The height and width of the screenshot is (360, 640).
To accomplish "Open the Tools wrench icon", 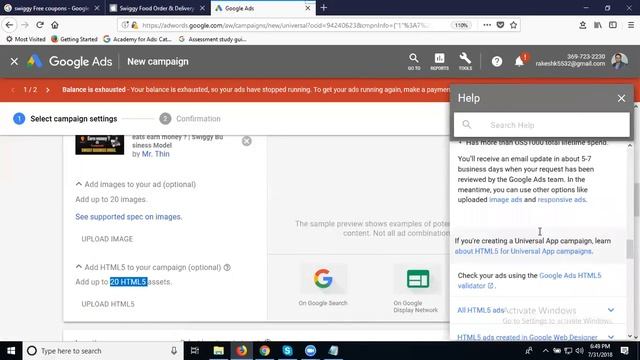I will point(465,62).
